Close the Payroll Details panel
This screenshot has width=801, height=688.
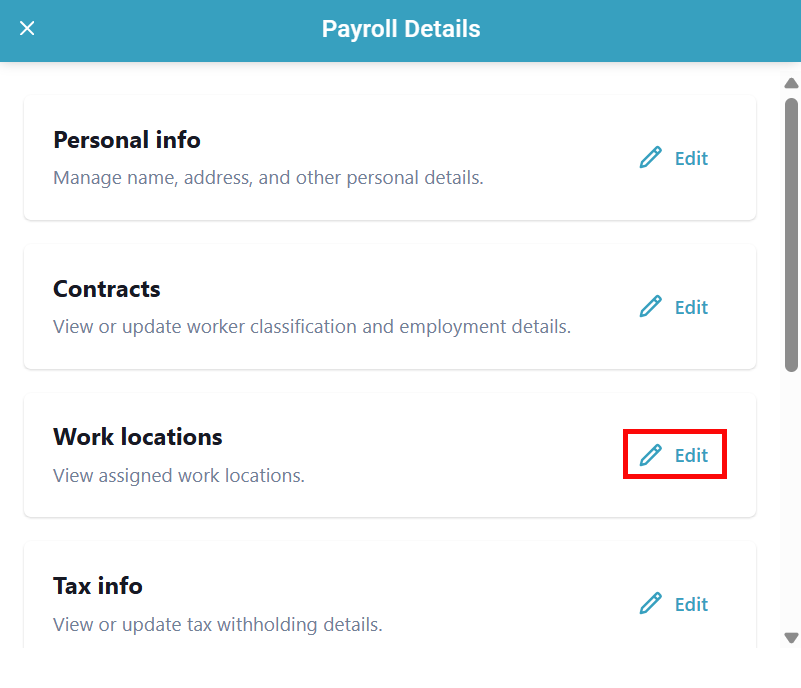pos(27,29)
